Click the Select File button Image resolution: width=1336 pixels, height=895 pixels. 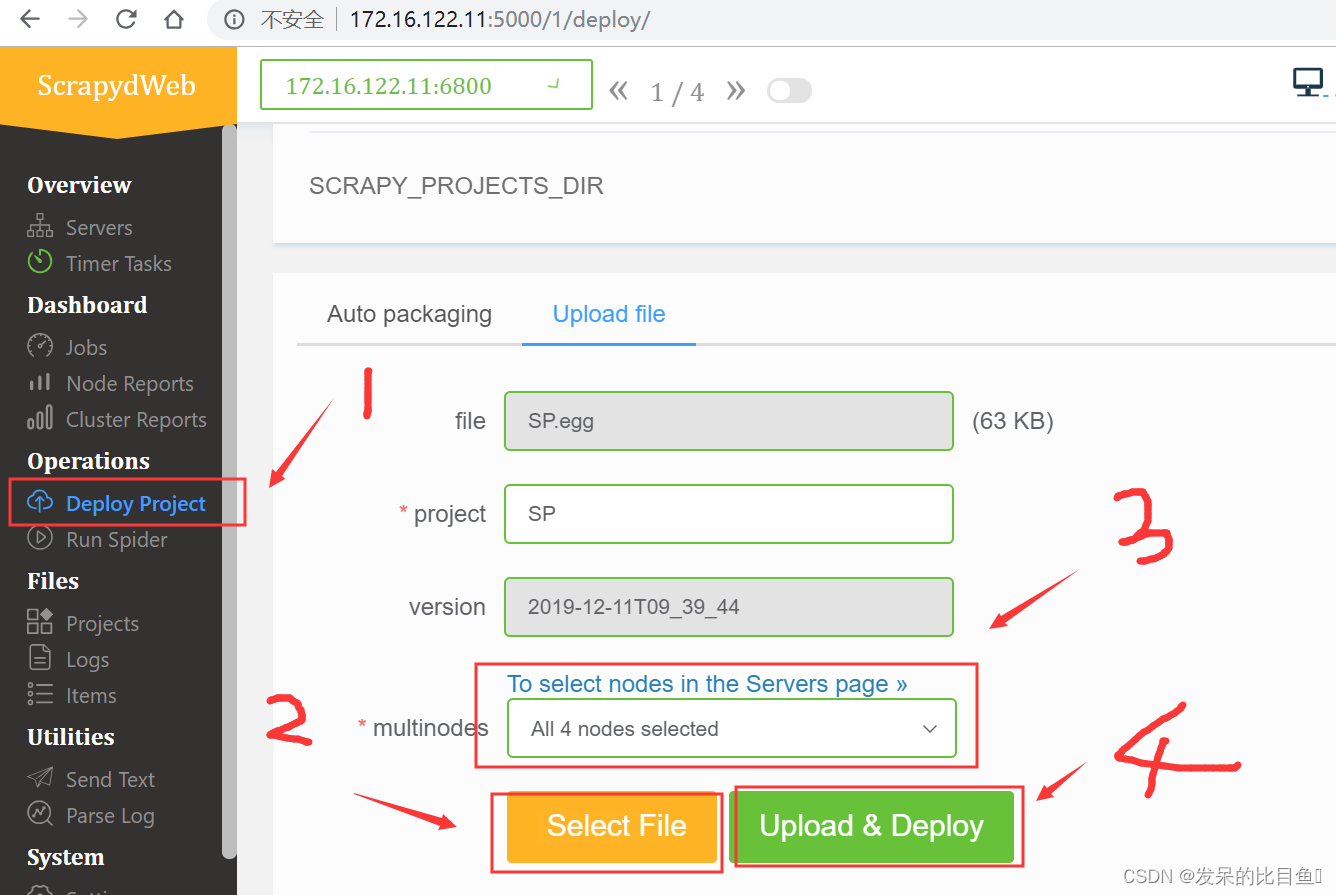(612, 826)
